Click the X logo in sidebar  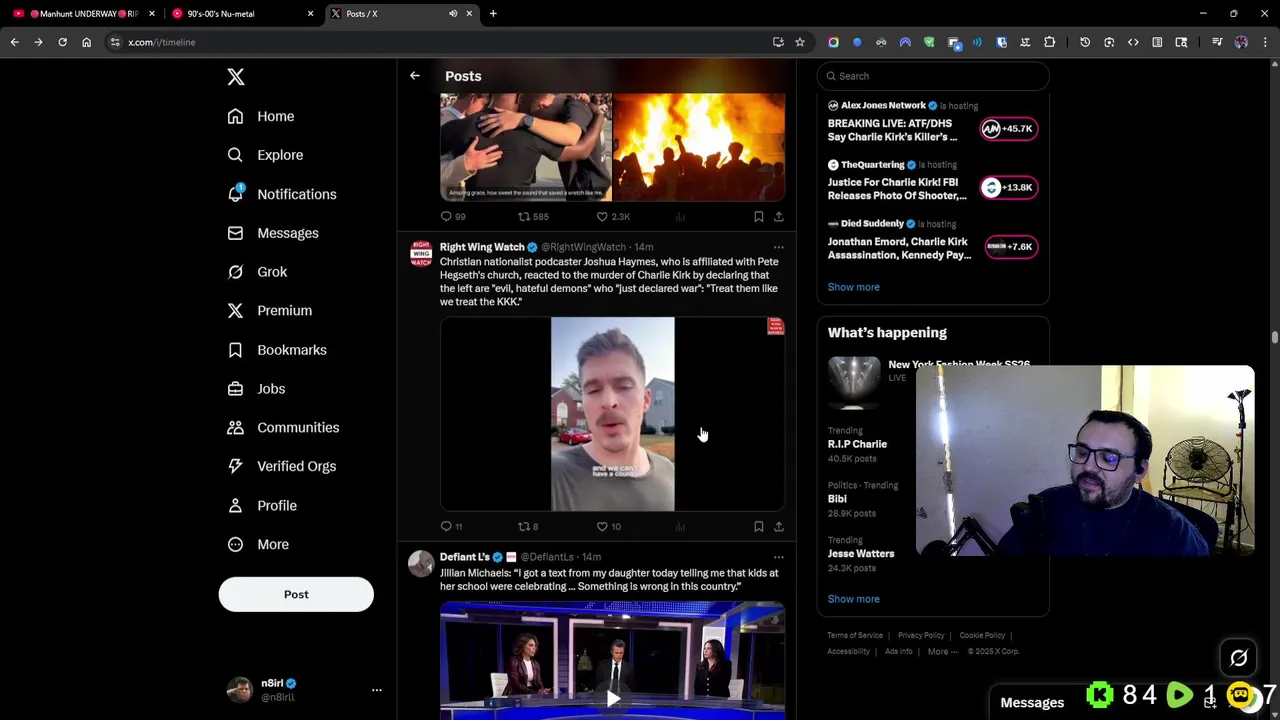pos(236,77)
